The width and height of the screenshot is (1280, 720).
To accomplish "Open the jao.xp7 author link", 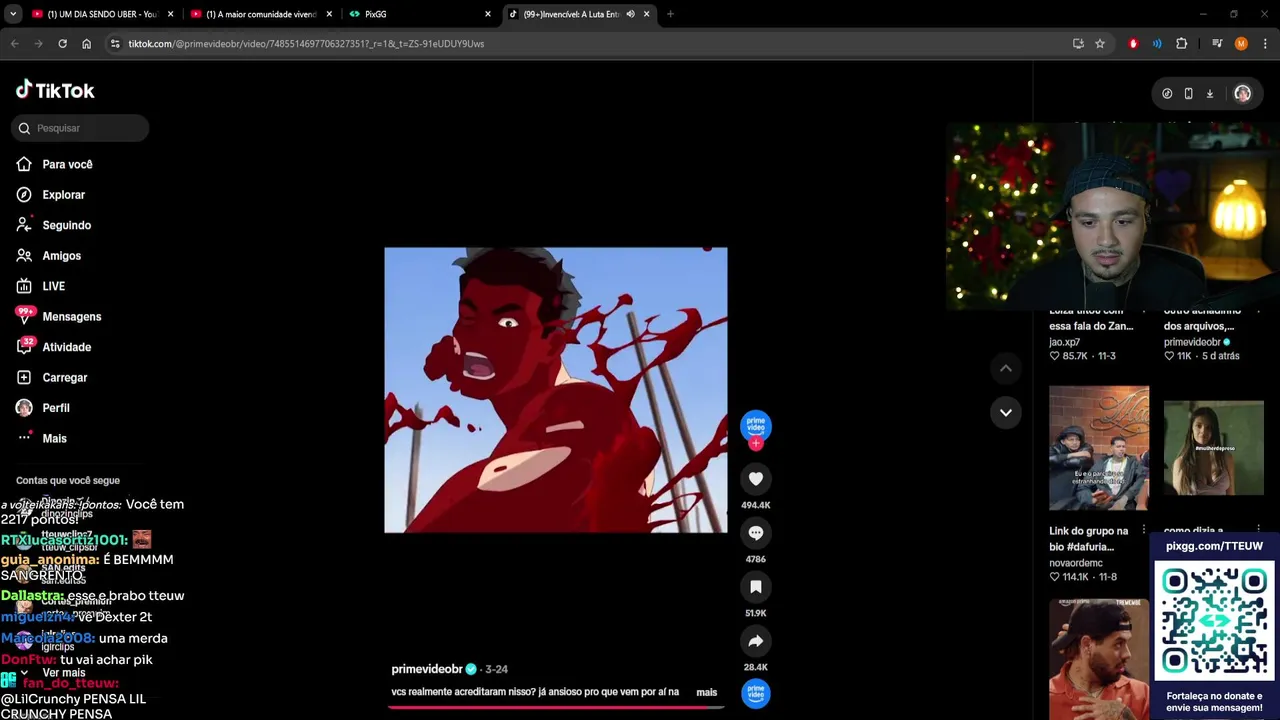I will click(1064, 342).
